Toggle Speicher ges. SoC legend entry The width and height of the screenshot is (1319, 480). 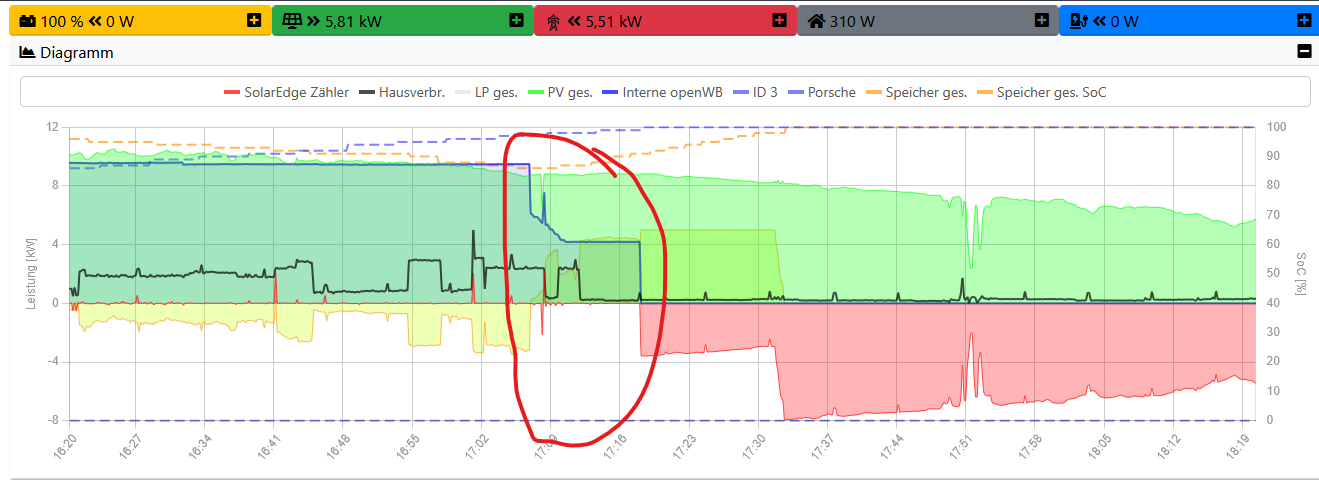coord(1041,92)
